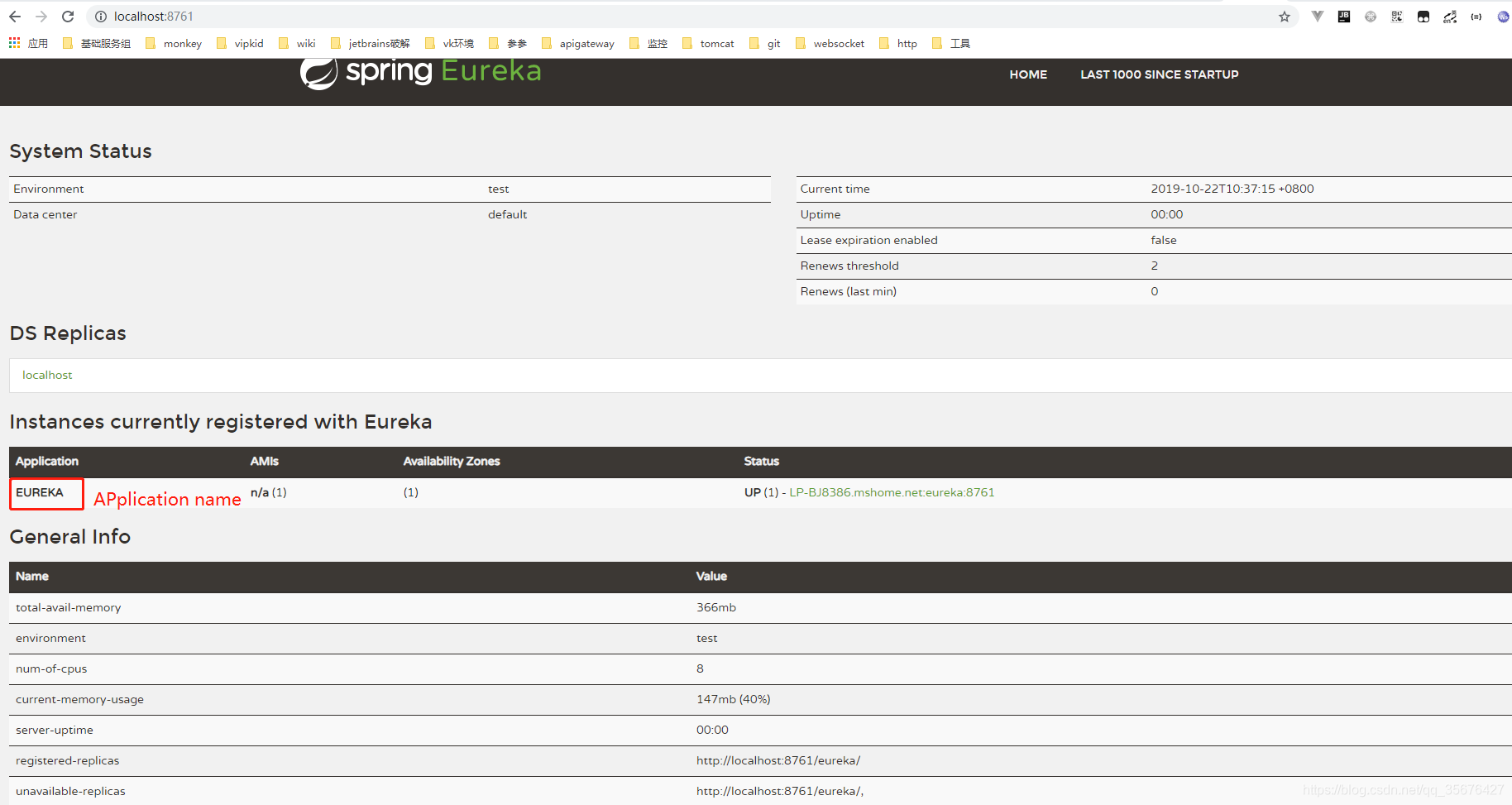Click the num-of-cpus row label
1512x805 pixels.
tap(51, 668)
